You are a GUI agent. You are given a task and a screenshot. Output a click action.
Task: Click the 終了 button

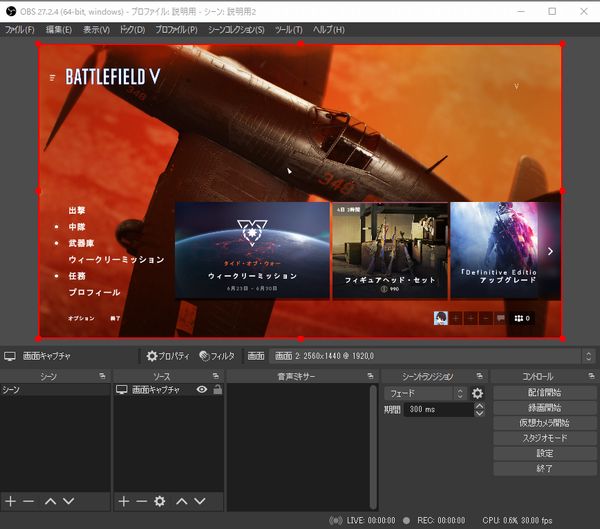545,468
